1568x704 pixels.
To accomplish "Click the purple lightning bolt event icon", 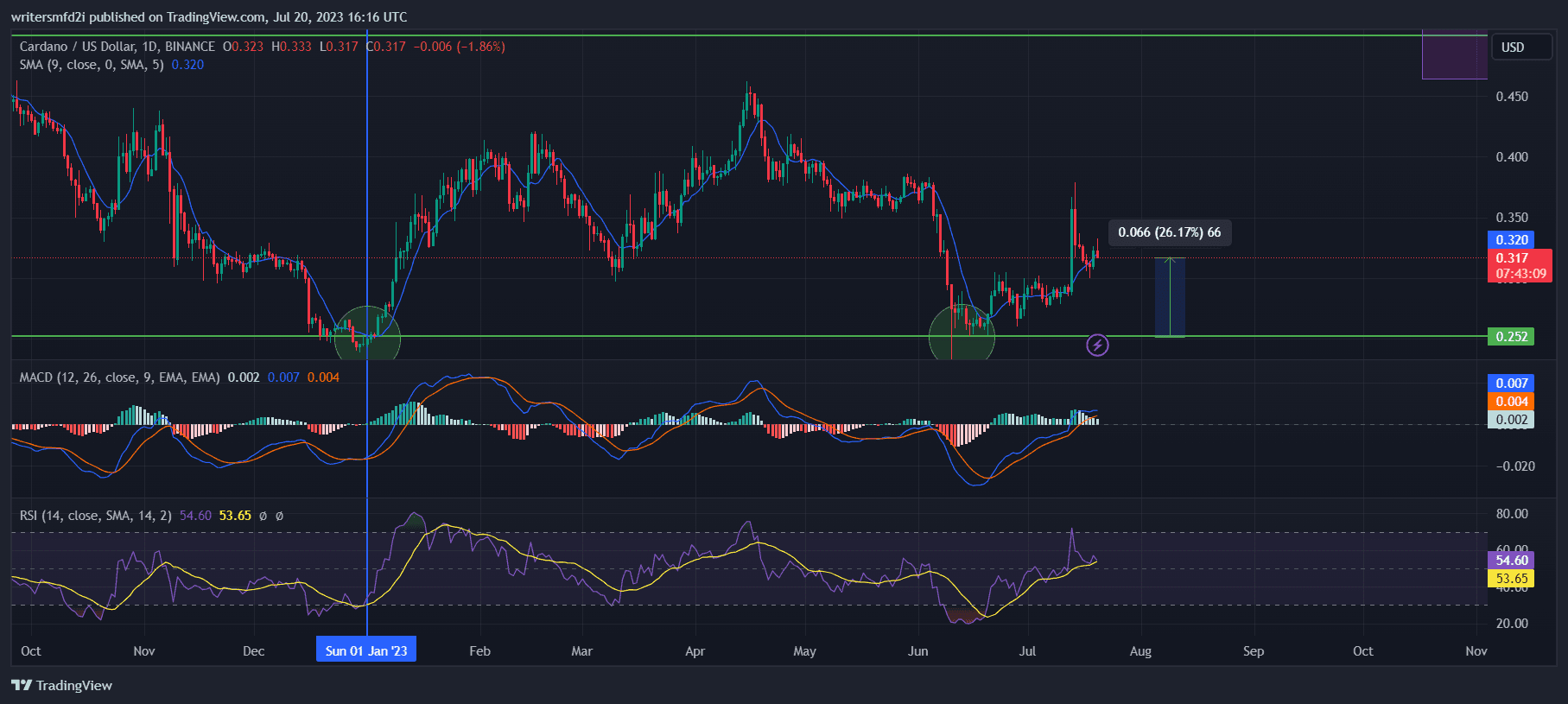I will (1097, 346).
